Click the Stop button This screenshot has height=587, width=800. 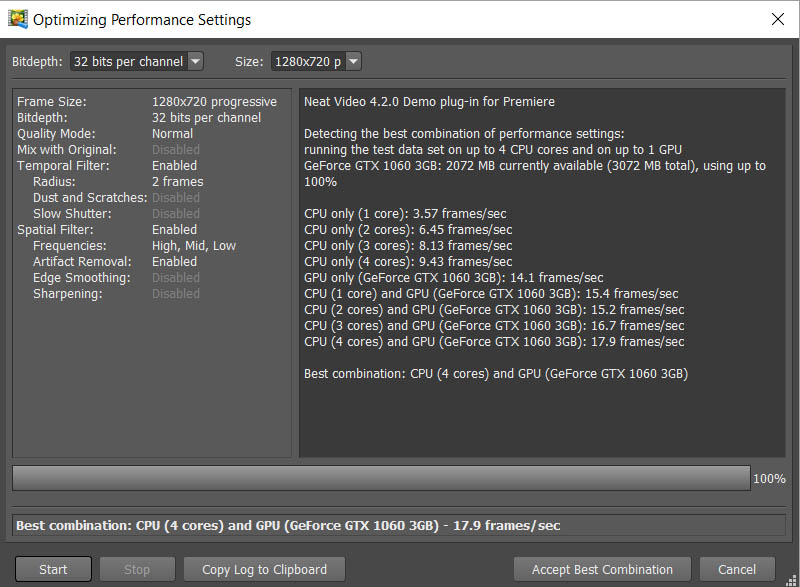pos(137,569)
